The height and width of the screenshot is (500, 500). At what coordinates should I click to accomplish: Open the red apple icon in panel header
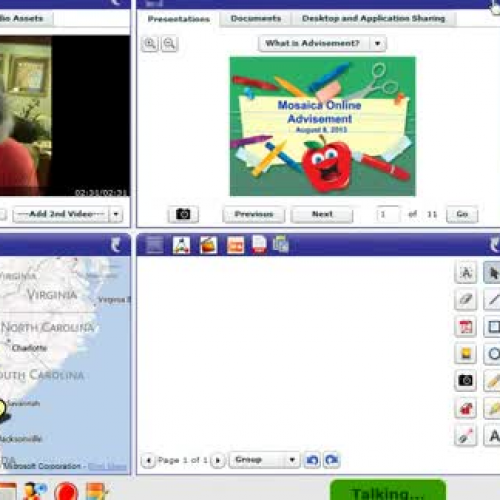point(208,245)
